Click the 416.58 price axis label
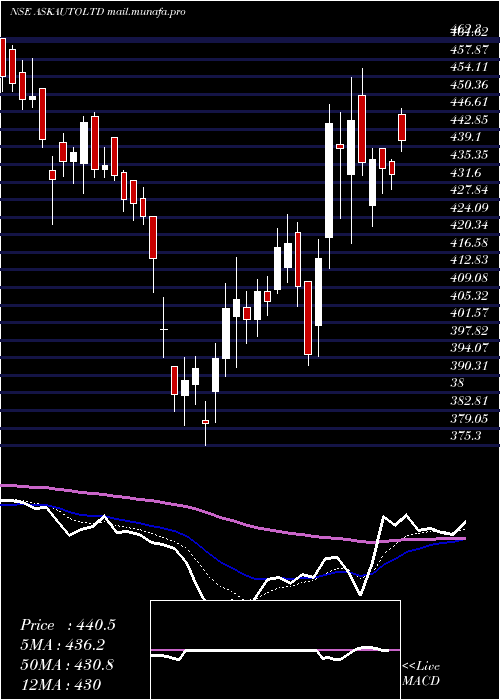The height and width of the screenshot is (700, 500). 470,243
